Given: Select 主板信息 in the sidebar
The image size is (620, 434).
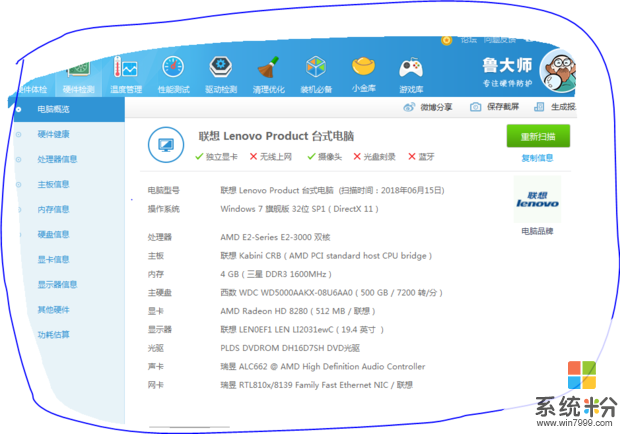Looking at the screenshot, I should coord(53,184).
